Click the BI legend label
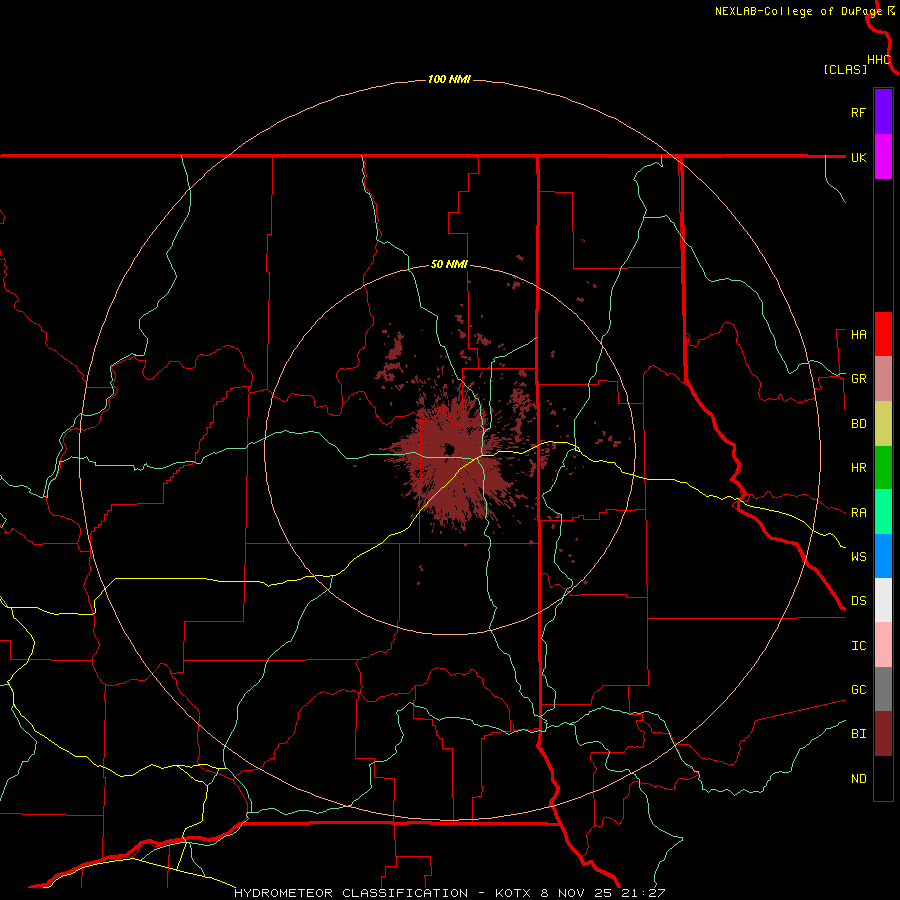This screenshot has width=900, height=900. pos(859,734)
